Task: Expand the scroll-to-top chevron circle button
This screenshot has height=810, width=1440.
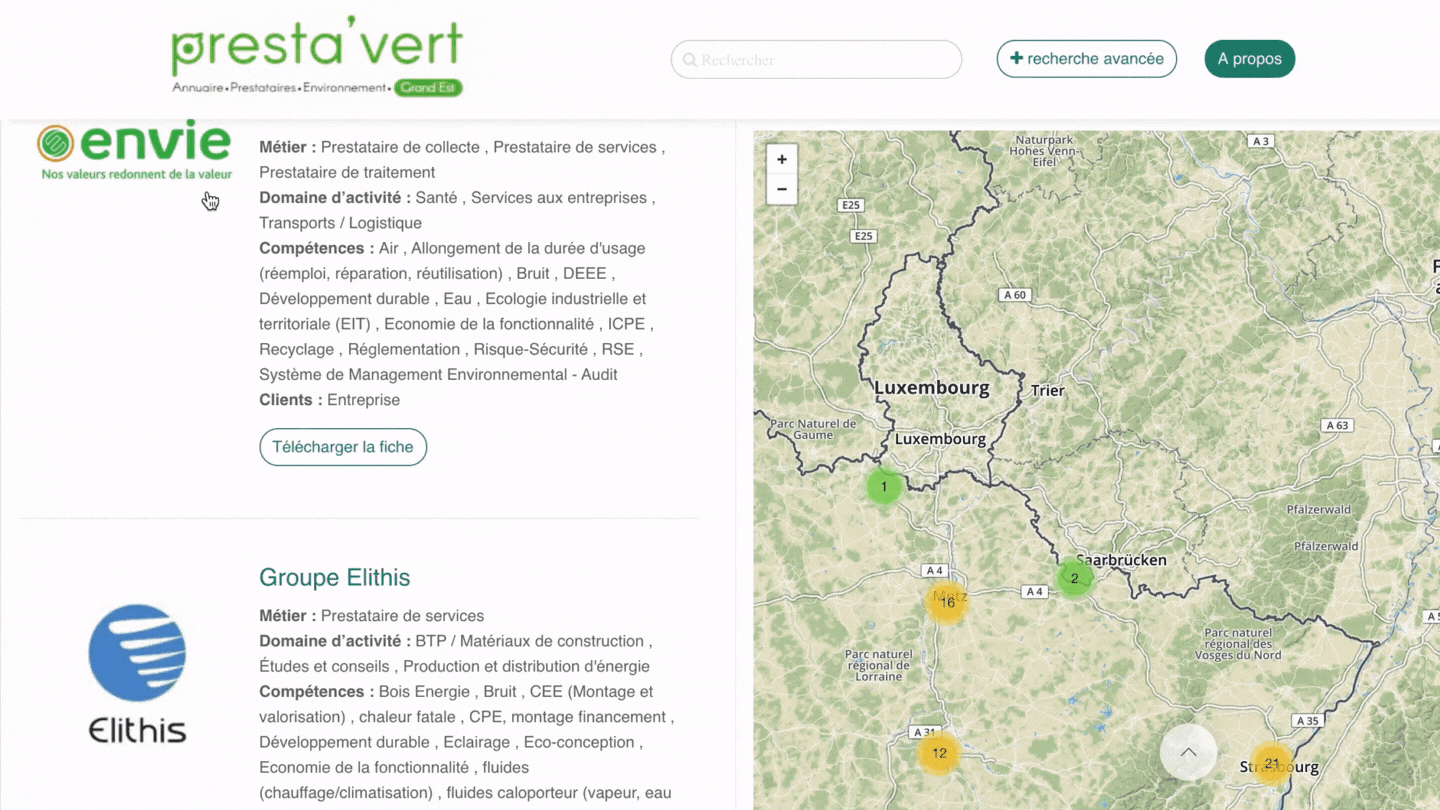Action: (1188, 753)
